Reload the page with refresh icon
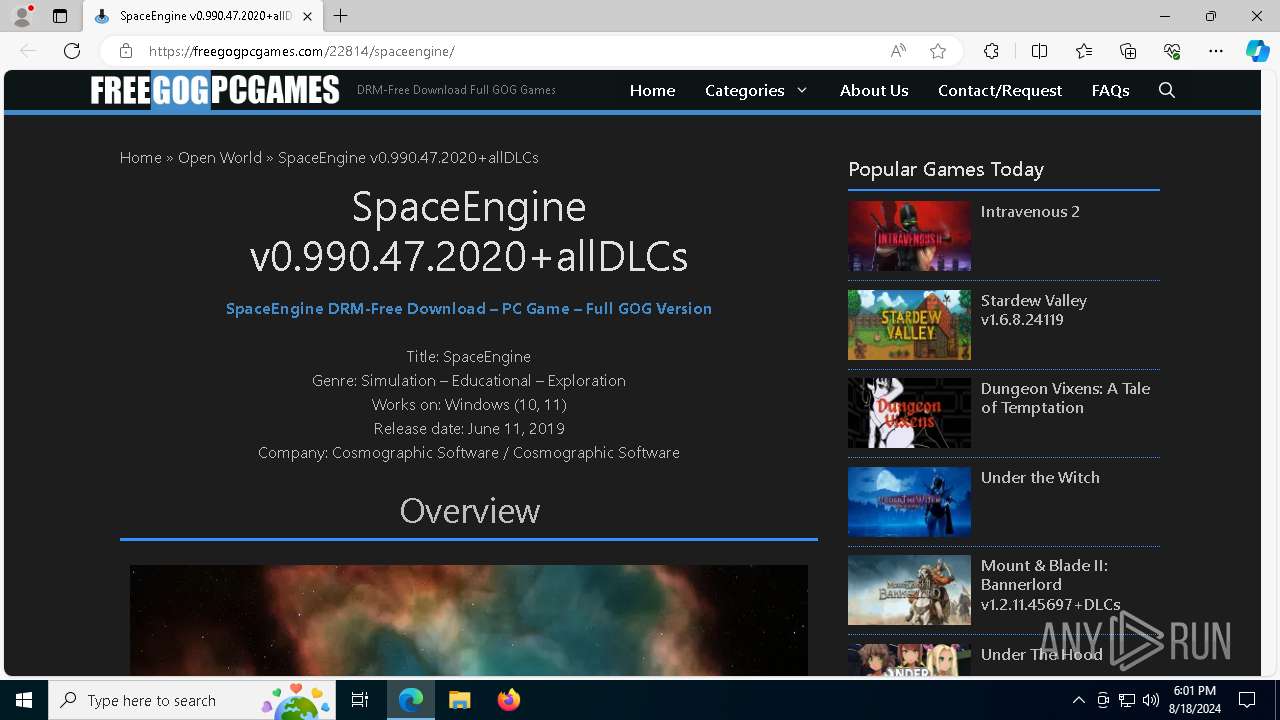 [x=72, y=51]
